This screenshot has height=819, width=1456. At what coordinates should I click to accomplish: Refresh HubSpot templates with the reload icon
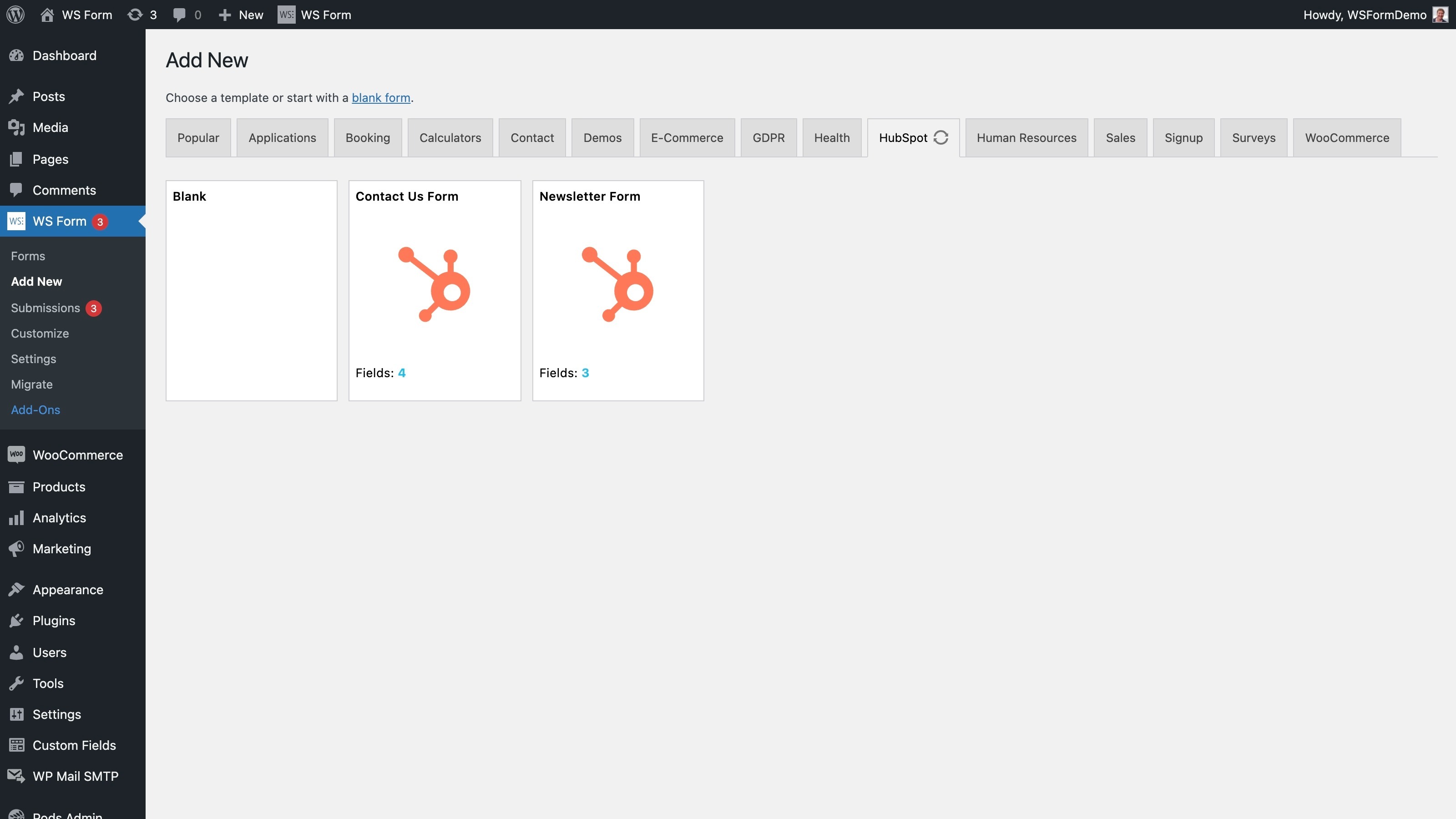940,138
